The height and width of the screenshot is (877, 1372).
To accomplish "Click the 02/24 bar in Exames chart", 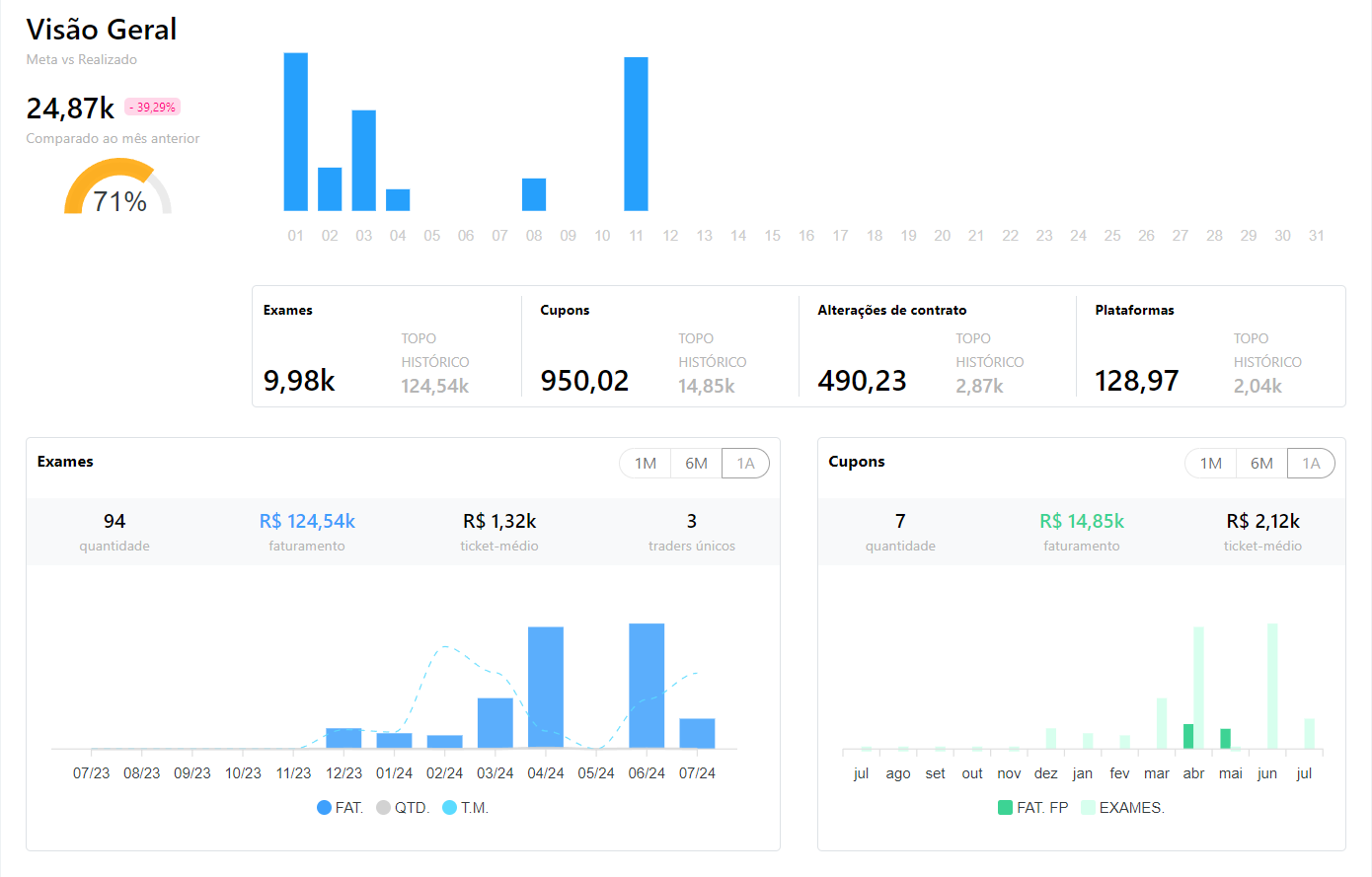I will [x=445, y=742].
